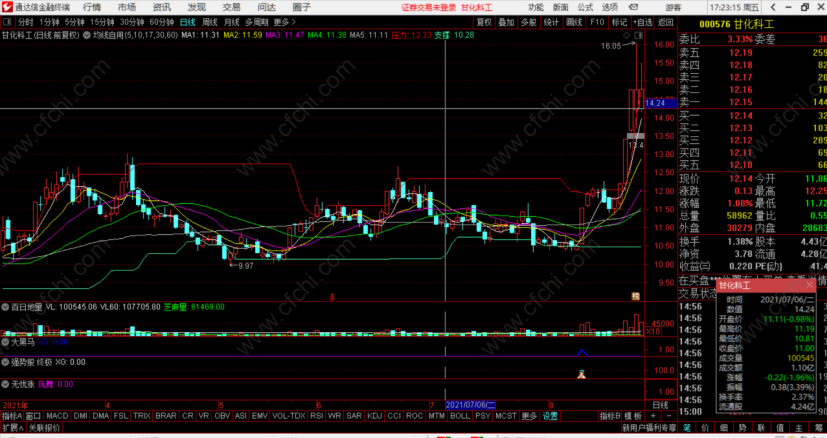Toggle the sidebar panel icon left of 分时
827x438 pixels.
tap(7, 22)
